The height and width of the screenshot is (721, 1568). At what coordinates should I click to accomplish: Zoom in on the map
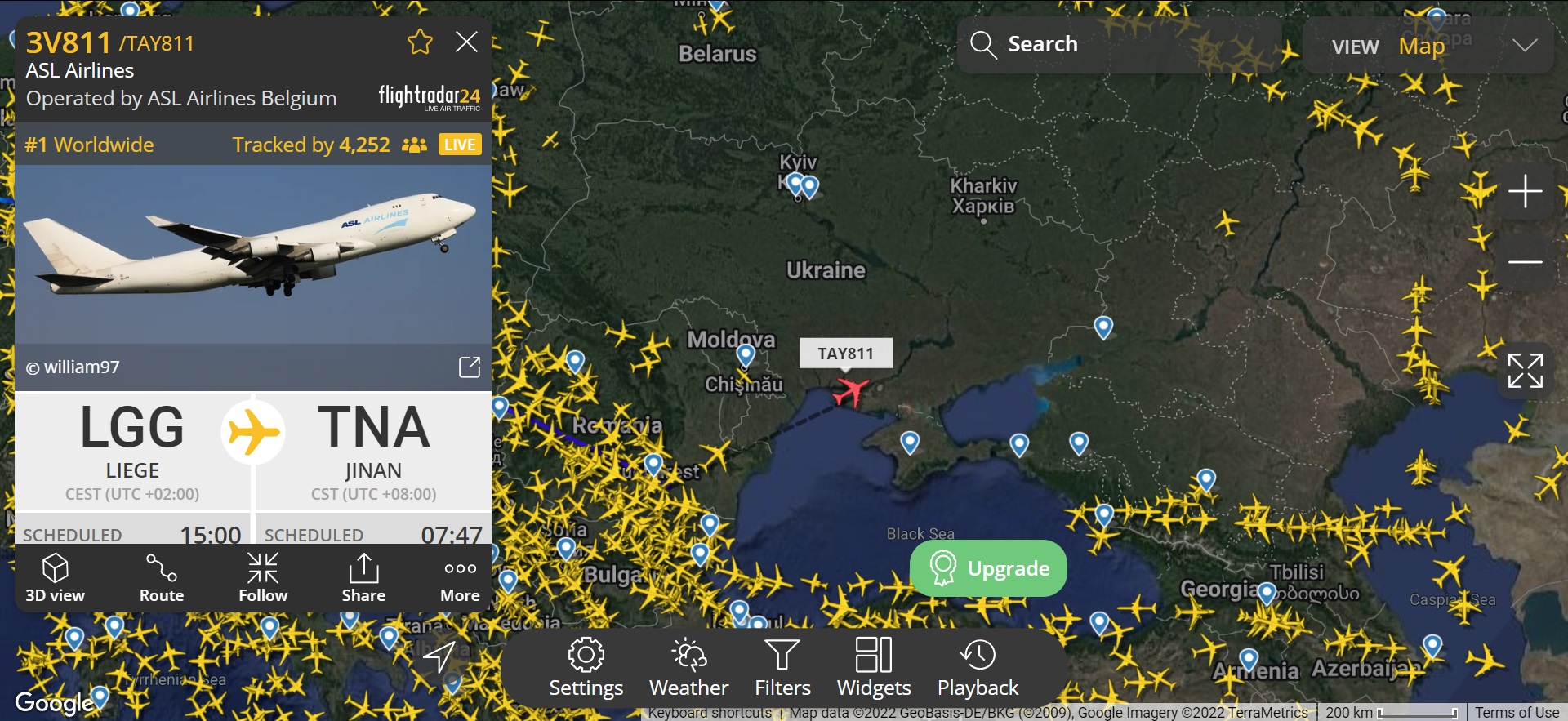[x=1525, y=192]
